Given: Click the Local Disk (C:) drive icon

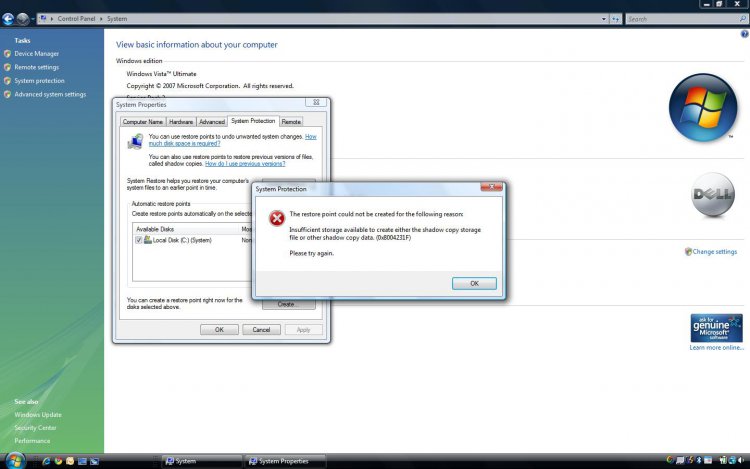Looking at the screenshot, I should [x=148, y=240].
